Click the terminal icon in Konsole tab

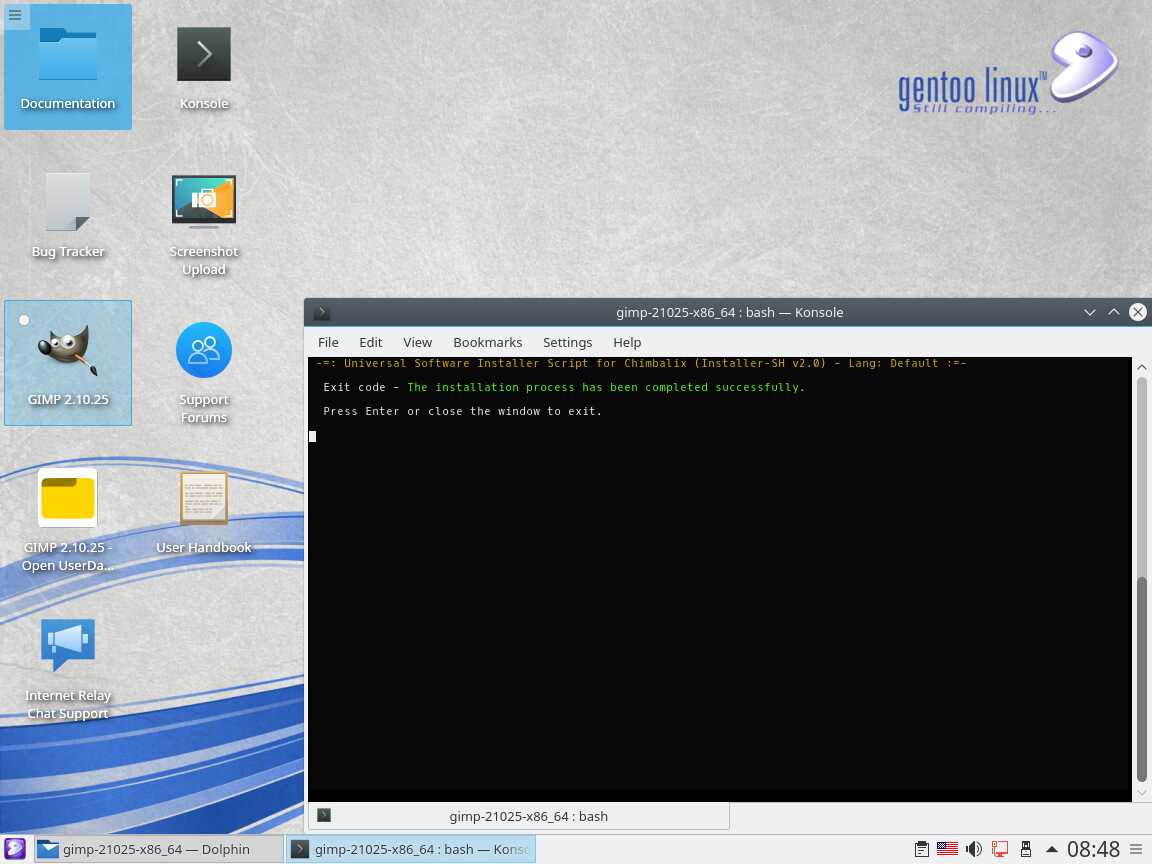(324, 816)
